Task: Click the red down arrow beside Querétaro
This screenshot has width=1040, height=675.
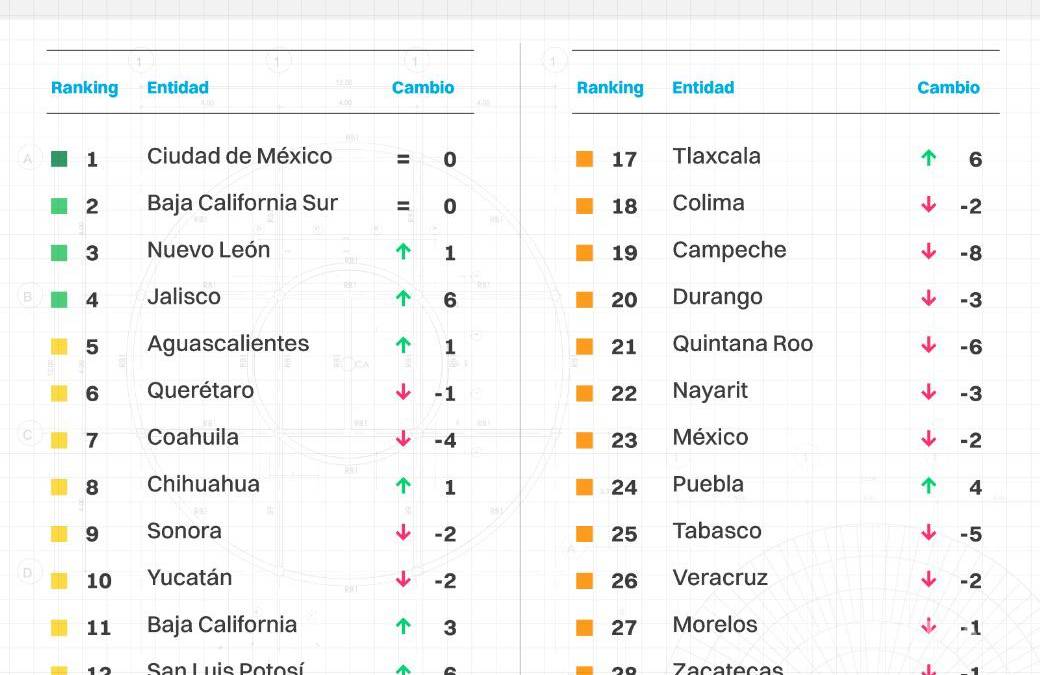Action: pos(403,392)
